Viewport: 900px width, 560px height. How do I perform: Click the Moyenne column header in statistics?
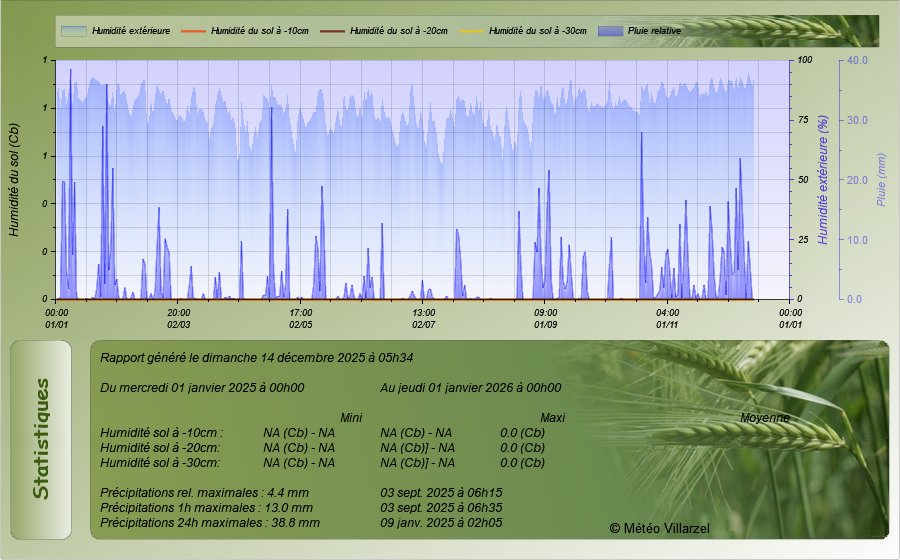pos(764,417)
